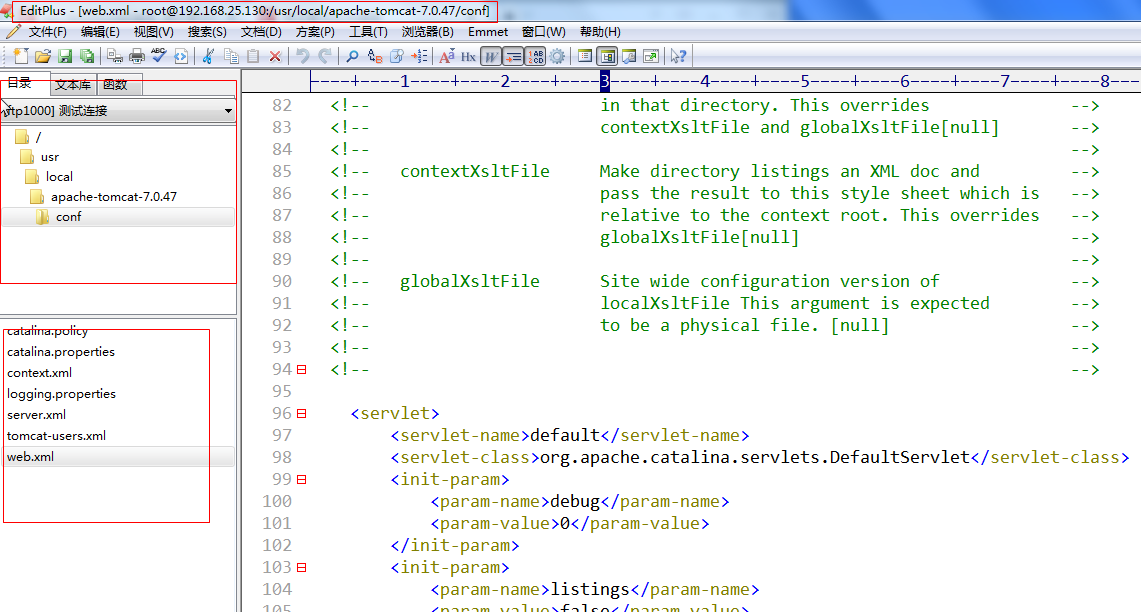
Task: Toggle the Auto Indent icon
Action: pos(513,56)
